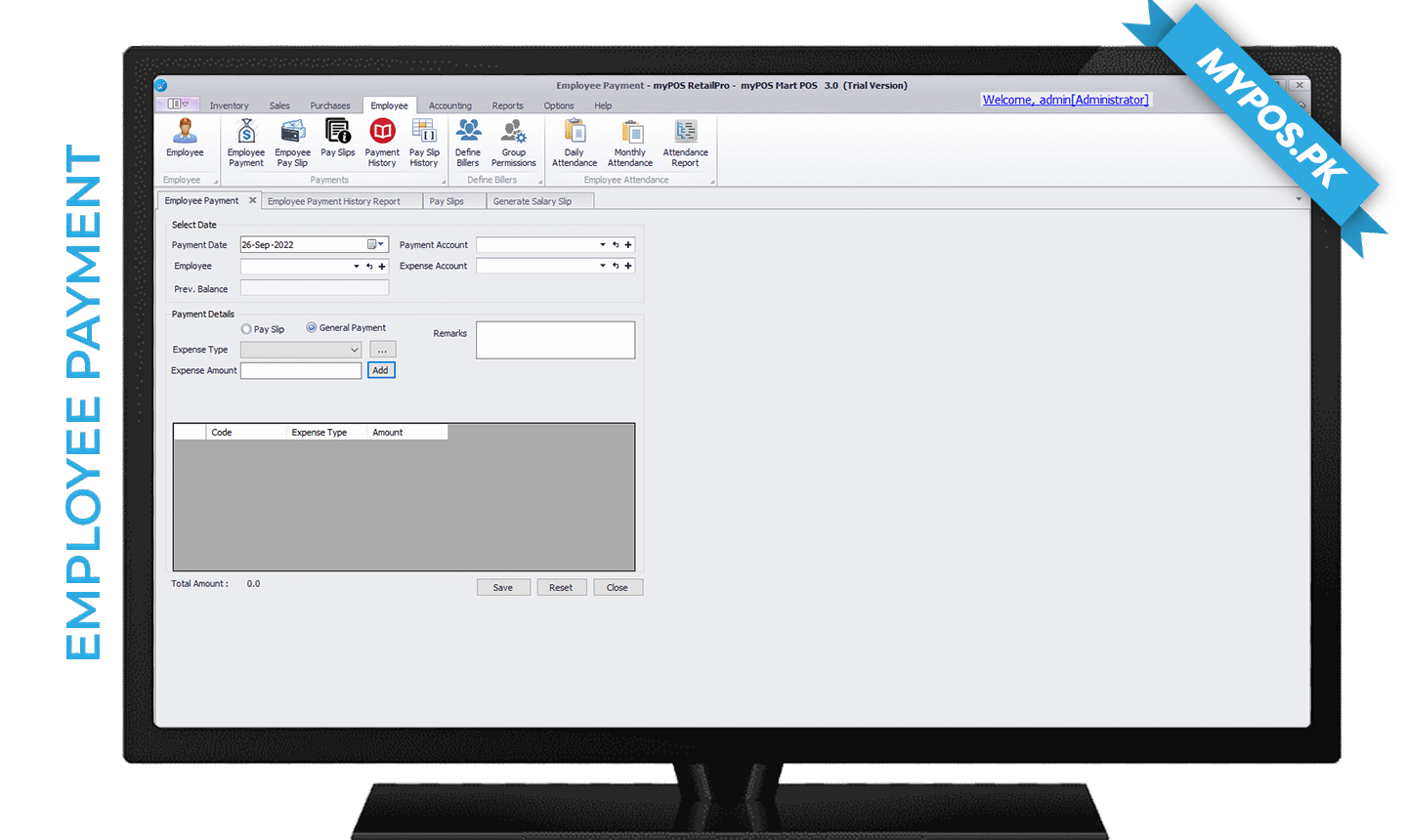The height and width of the screenshot is (840, 1407).
Task: Click the Expense Amount input field
Action: [301, 371]
